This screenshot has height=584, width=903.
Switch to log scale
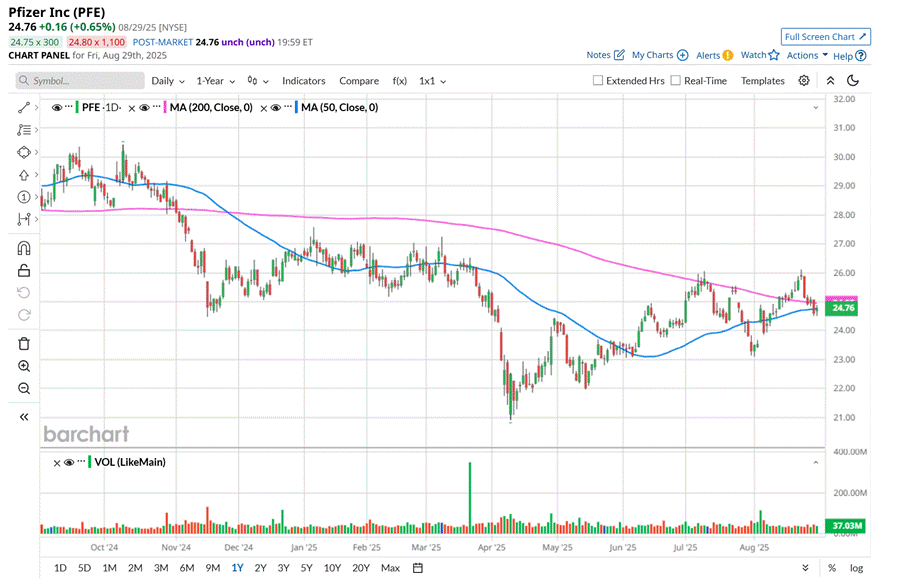click(856, 568)
